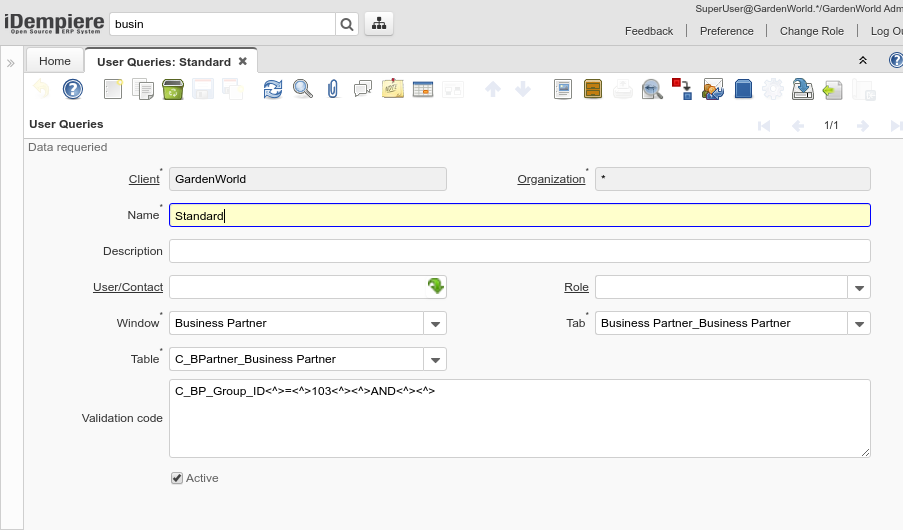Switch to the Home tab
Screen dimensions: 903x530
pos(55,61)
